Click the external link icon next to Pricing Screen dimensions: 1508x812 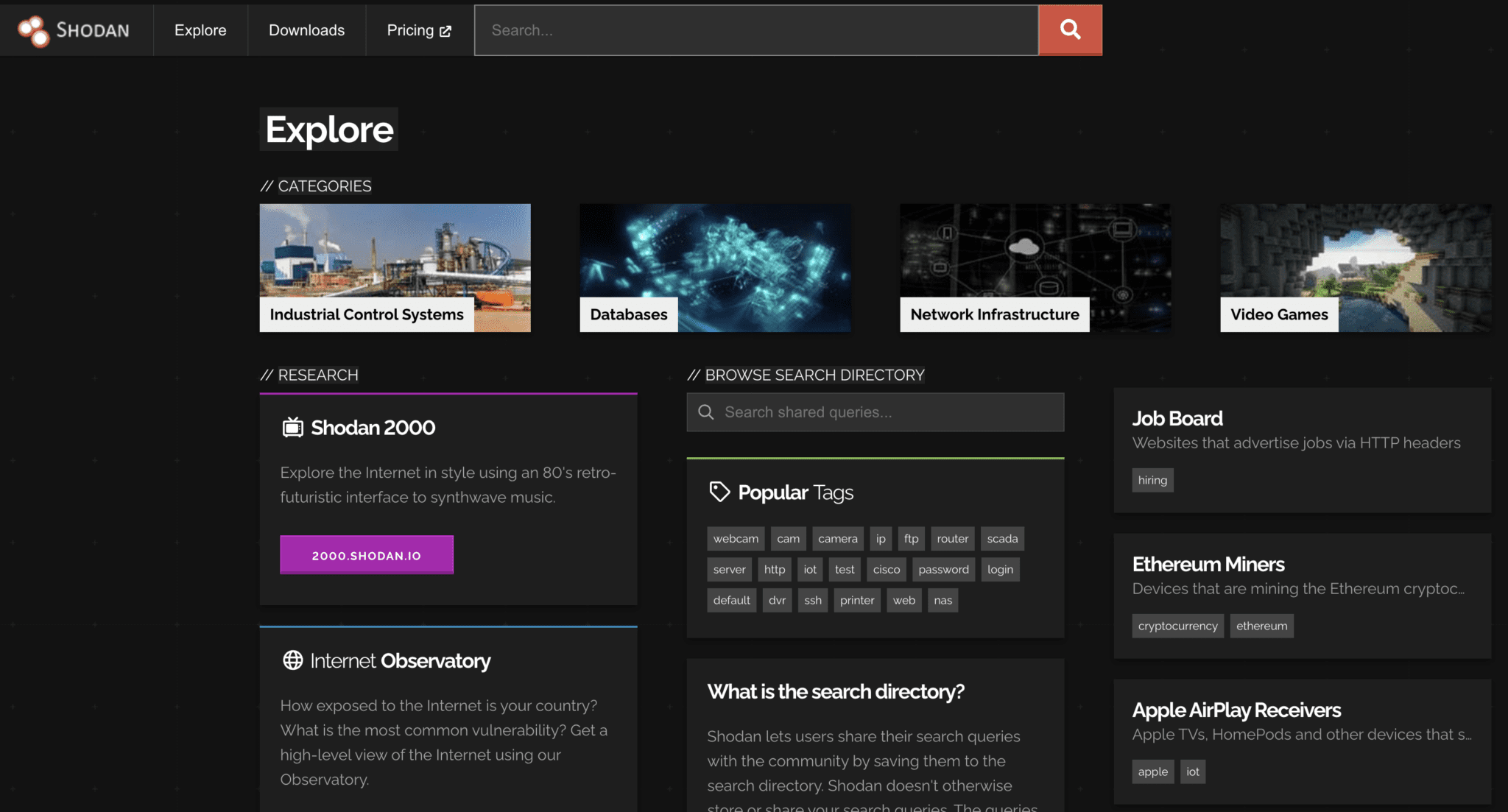(445, 30)
